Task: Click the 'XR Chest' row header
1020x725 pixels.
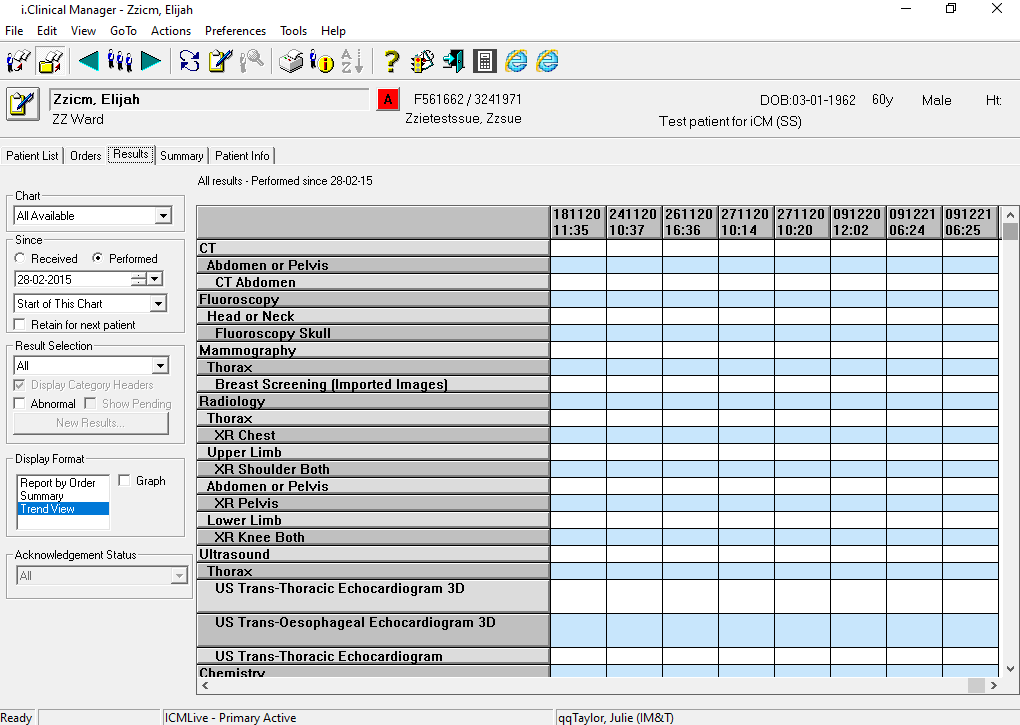Action: coord(373,435)
